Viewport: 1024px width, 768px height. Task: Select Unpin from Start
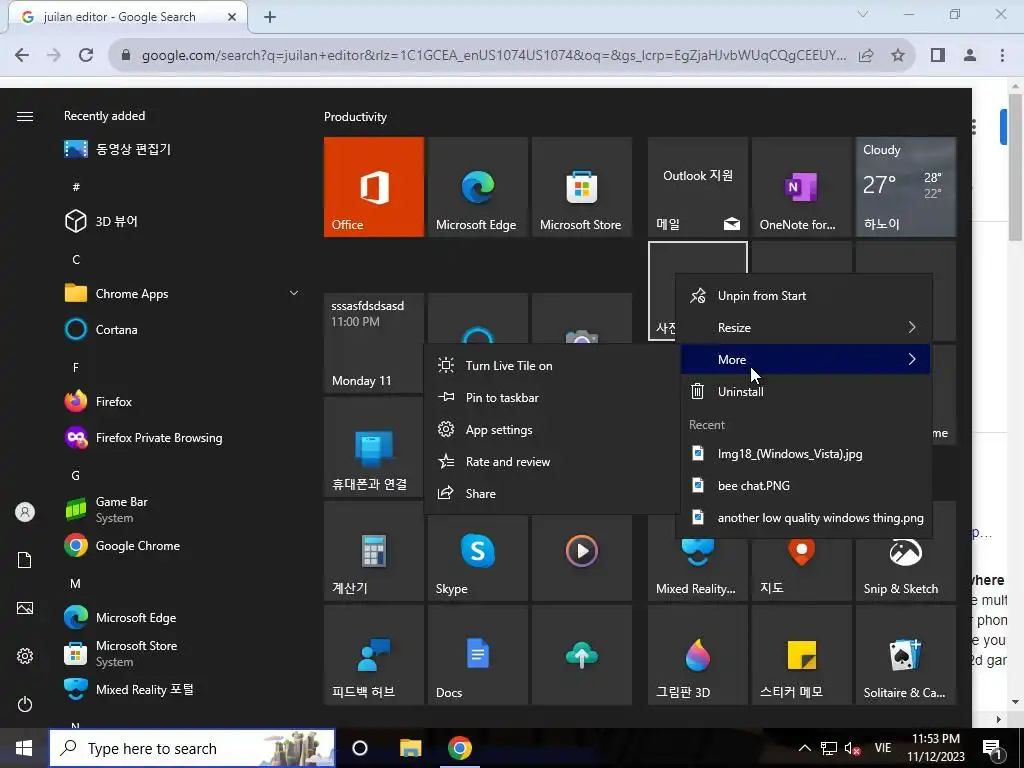pos(805,296)
